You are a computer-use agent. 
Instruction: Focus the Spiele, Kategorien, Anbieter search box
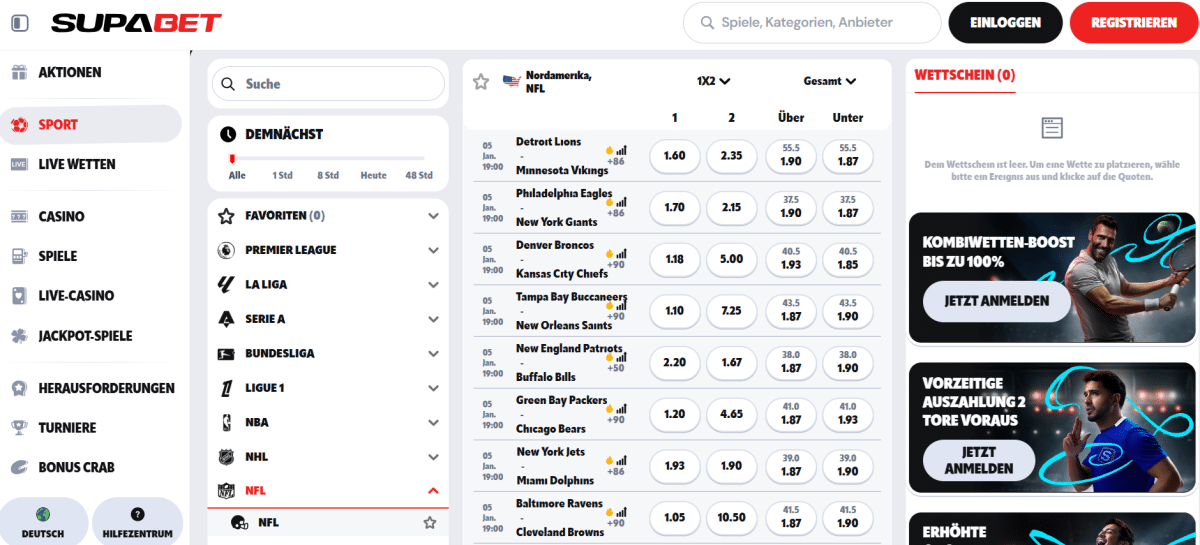pyautogui.click(x=811, y=22)
